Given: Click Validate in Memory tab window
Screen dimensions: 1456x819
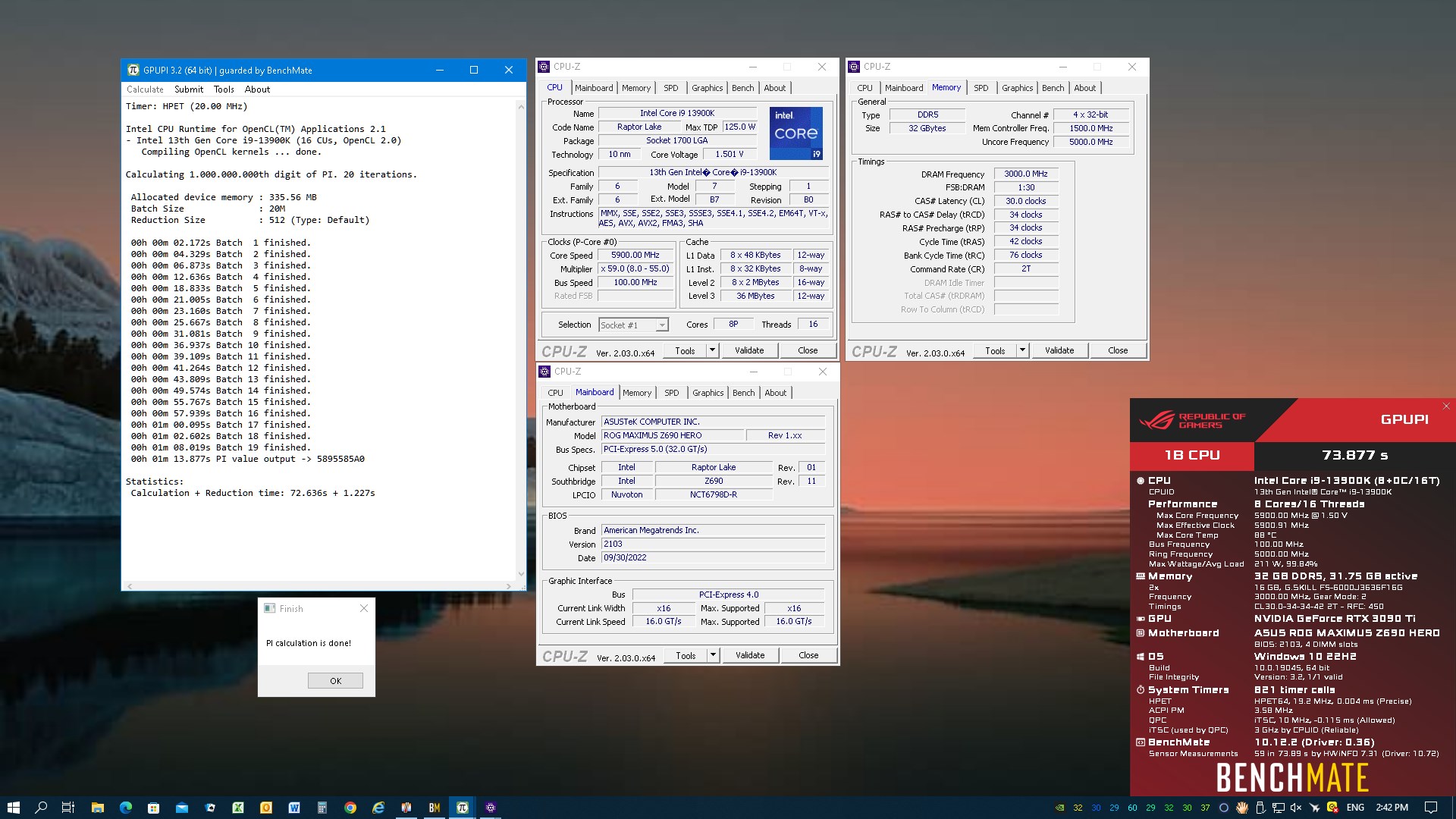Looking at the screenshot, I should coord(1059,350).
